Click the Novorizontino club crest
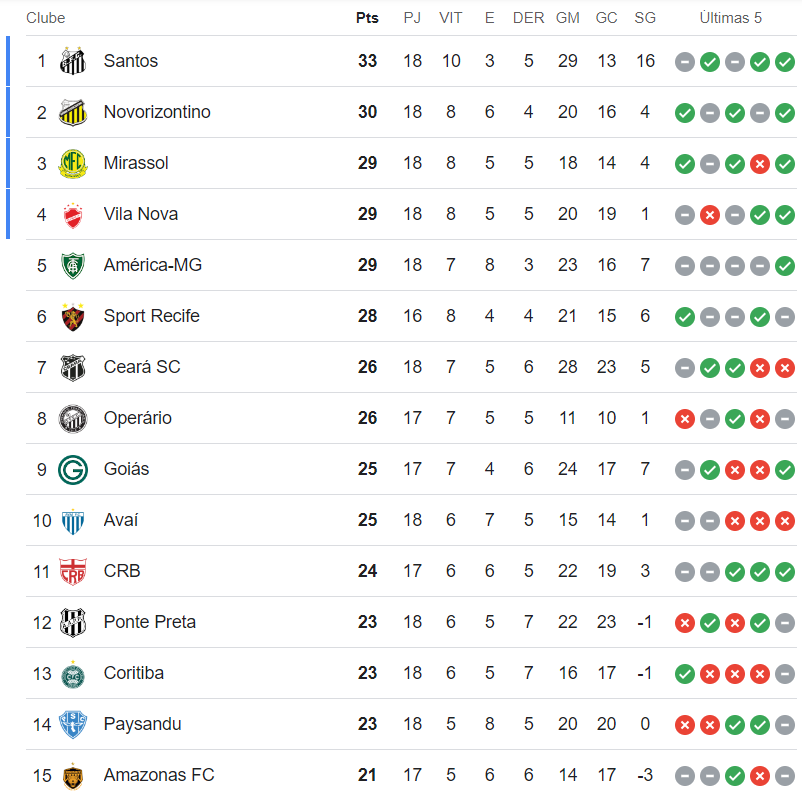This screenshot has width=802, height=794. tap(73, 112)
